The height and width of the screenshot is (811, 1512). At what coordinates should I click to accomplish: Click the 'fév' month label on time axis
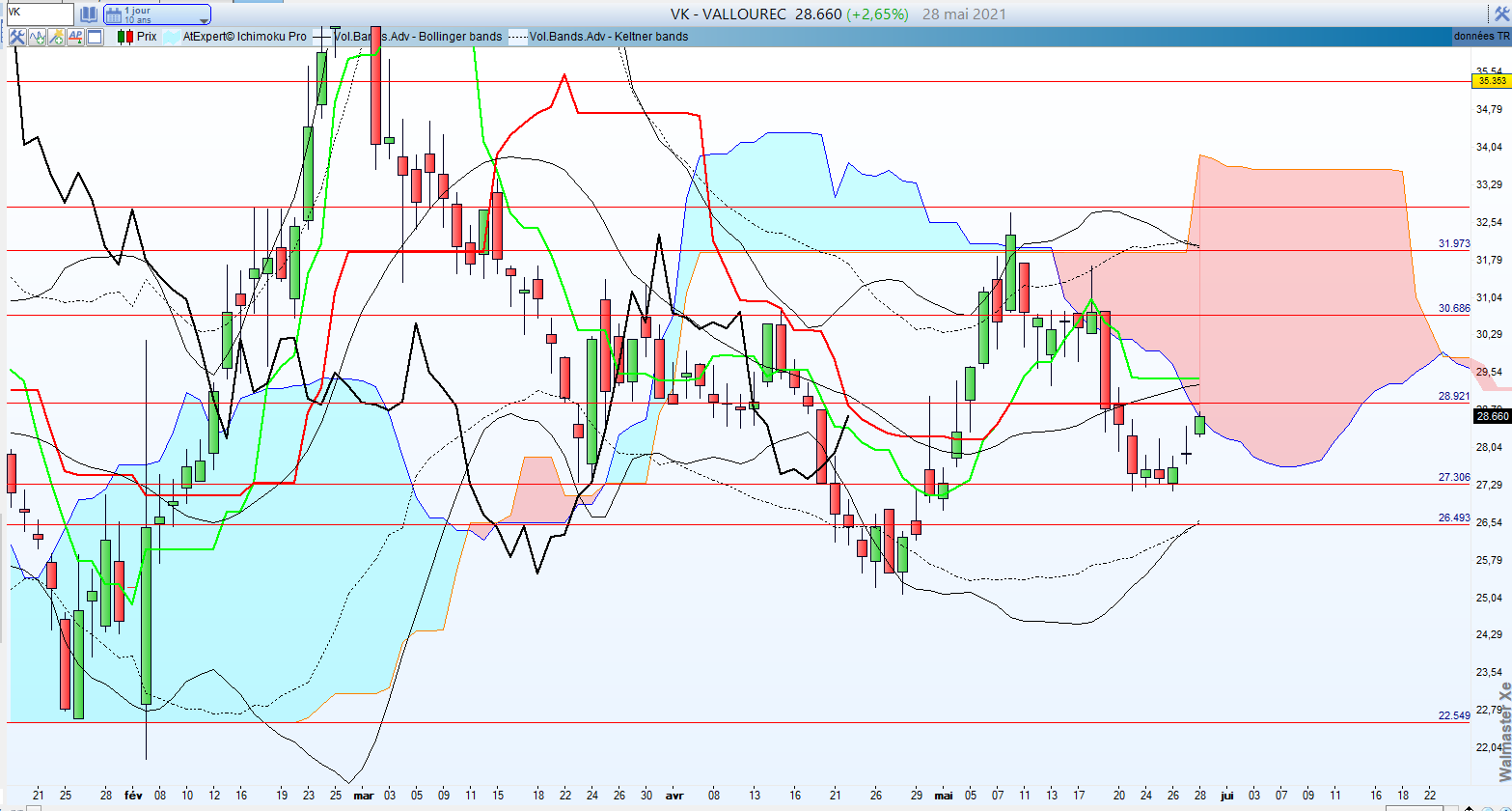click(132, 797)
